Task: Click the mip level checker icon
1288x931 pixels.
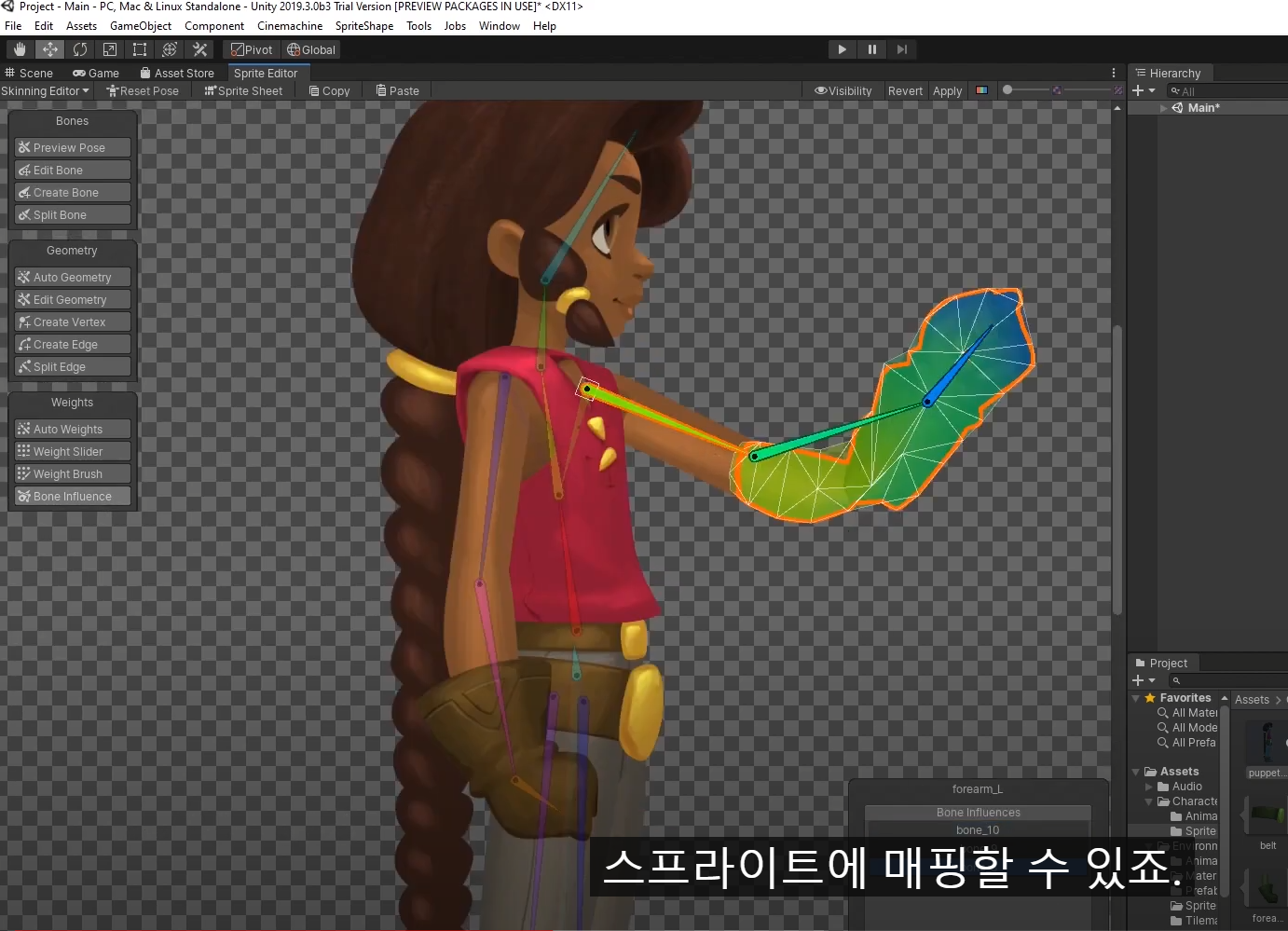Action: (1117, 90)
